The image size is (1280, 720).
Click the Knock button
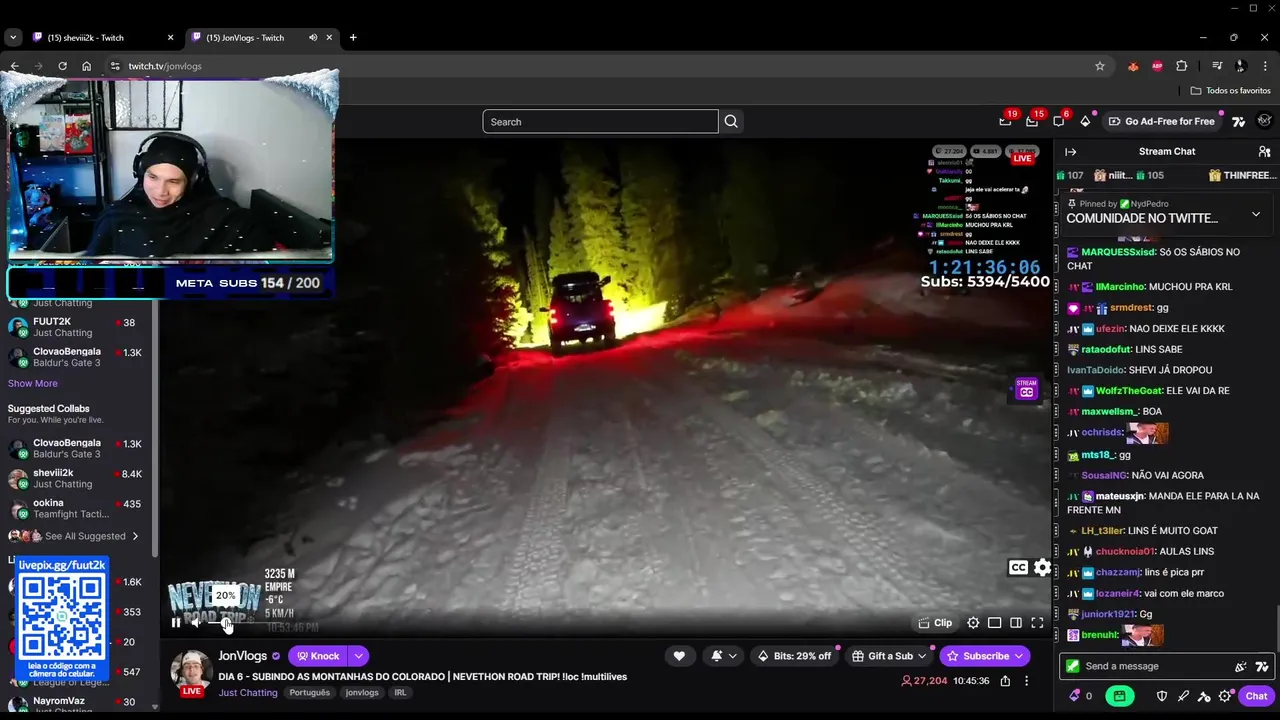[x=318, y=656]
